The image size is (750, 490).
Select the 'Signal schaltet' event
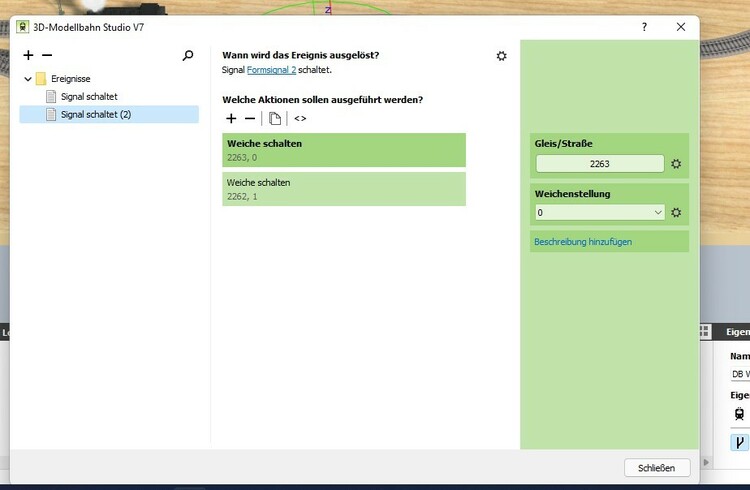coord(89,97)
